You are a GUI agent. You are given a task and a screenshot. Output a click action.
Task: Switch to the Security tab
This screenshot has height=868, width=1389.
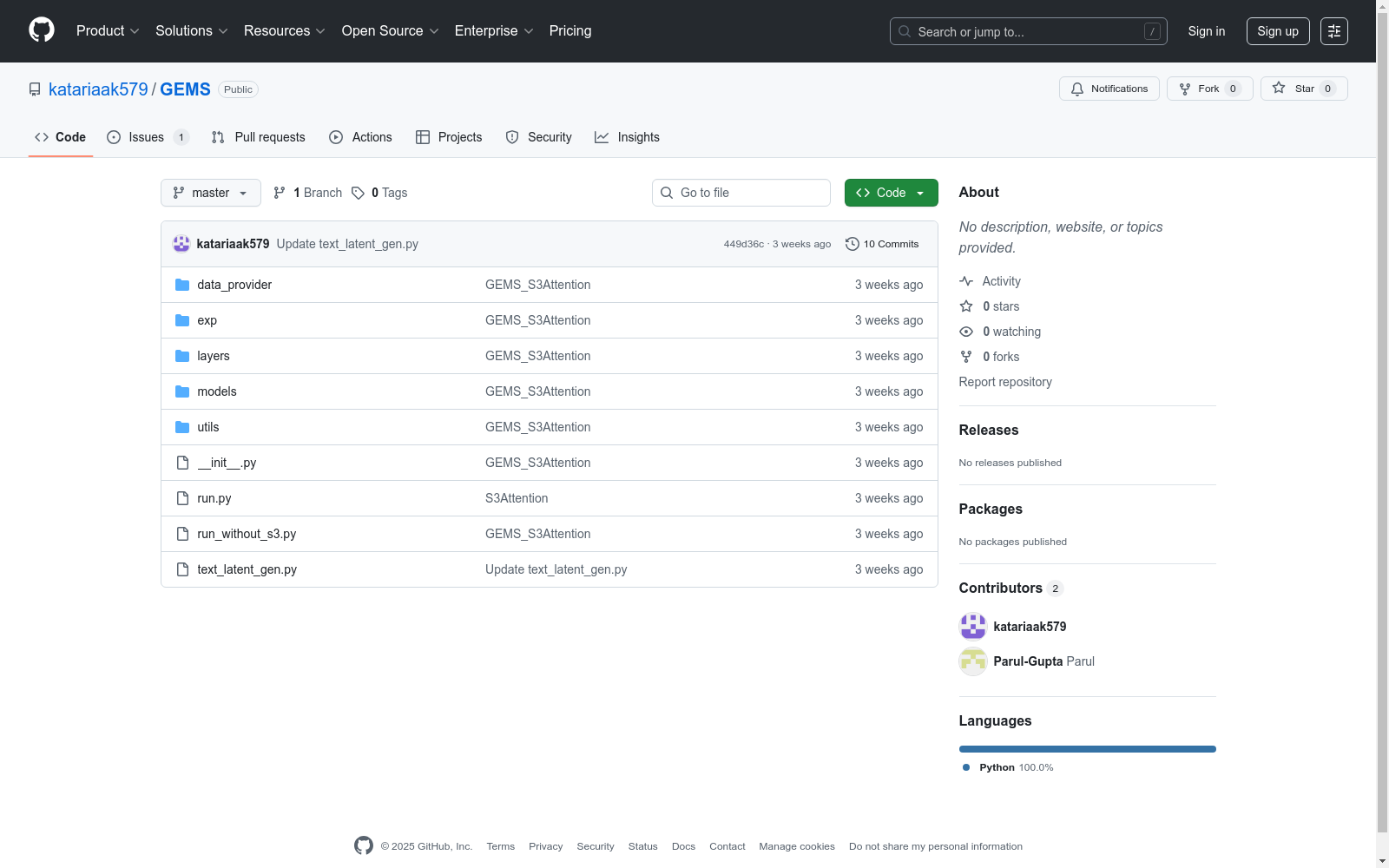539,137
